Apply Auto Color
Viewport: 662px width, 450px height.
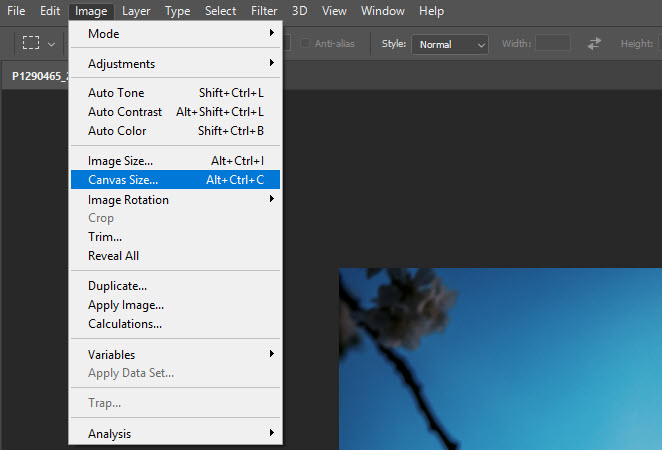[175, 131]
